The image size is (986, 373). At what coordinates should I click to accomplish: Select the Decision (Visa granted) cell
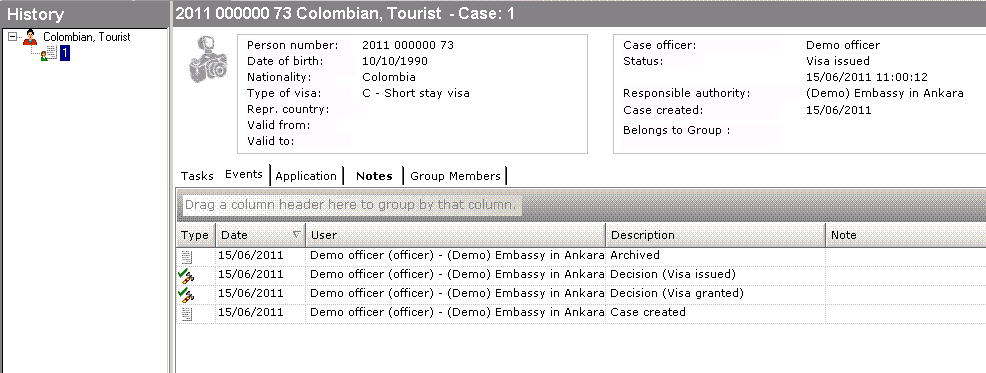(x=715, y=293)
